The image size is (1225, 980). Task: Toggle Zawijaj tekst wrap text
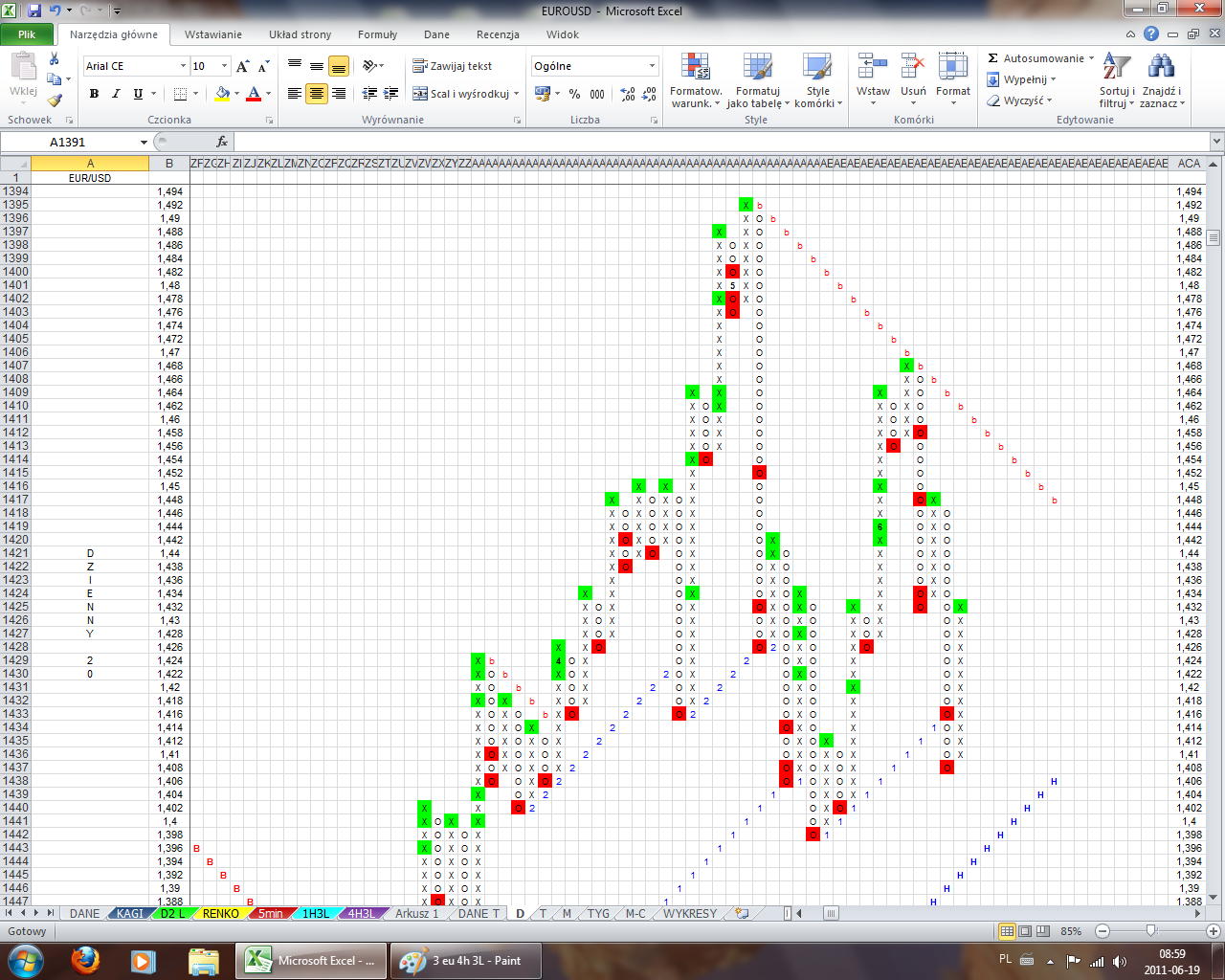(x=453, y=66)
